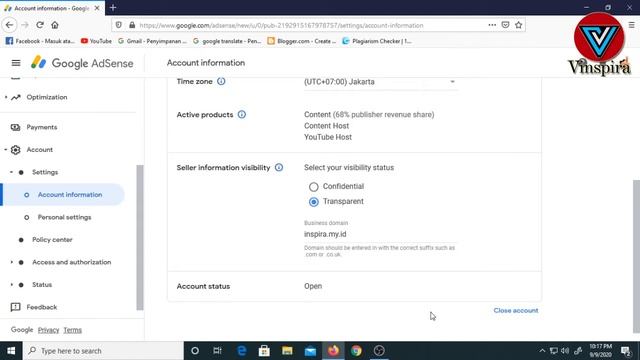Click the page vertical scrollbar

636,256
